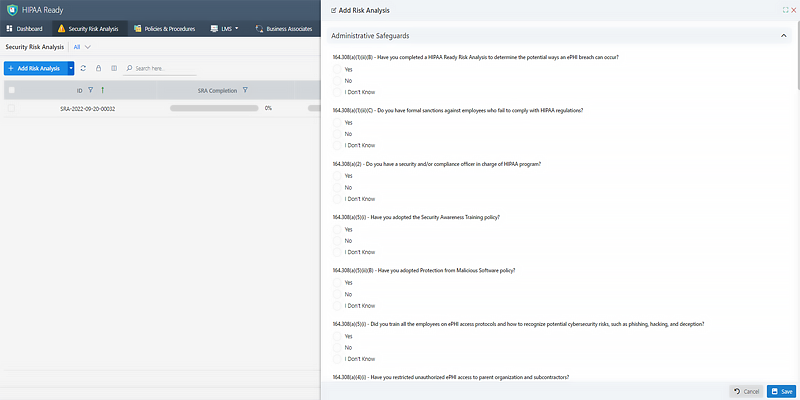Choose I Don't Know for Security Awareness Training policy

tap(337, 252)
